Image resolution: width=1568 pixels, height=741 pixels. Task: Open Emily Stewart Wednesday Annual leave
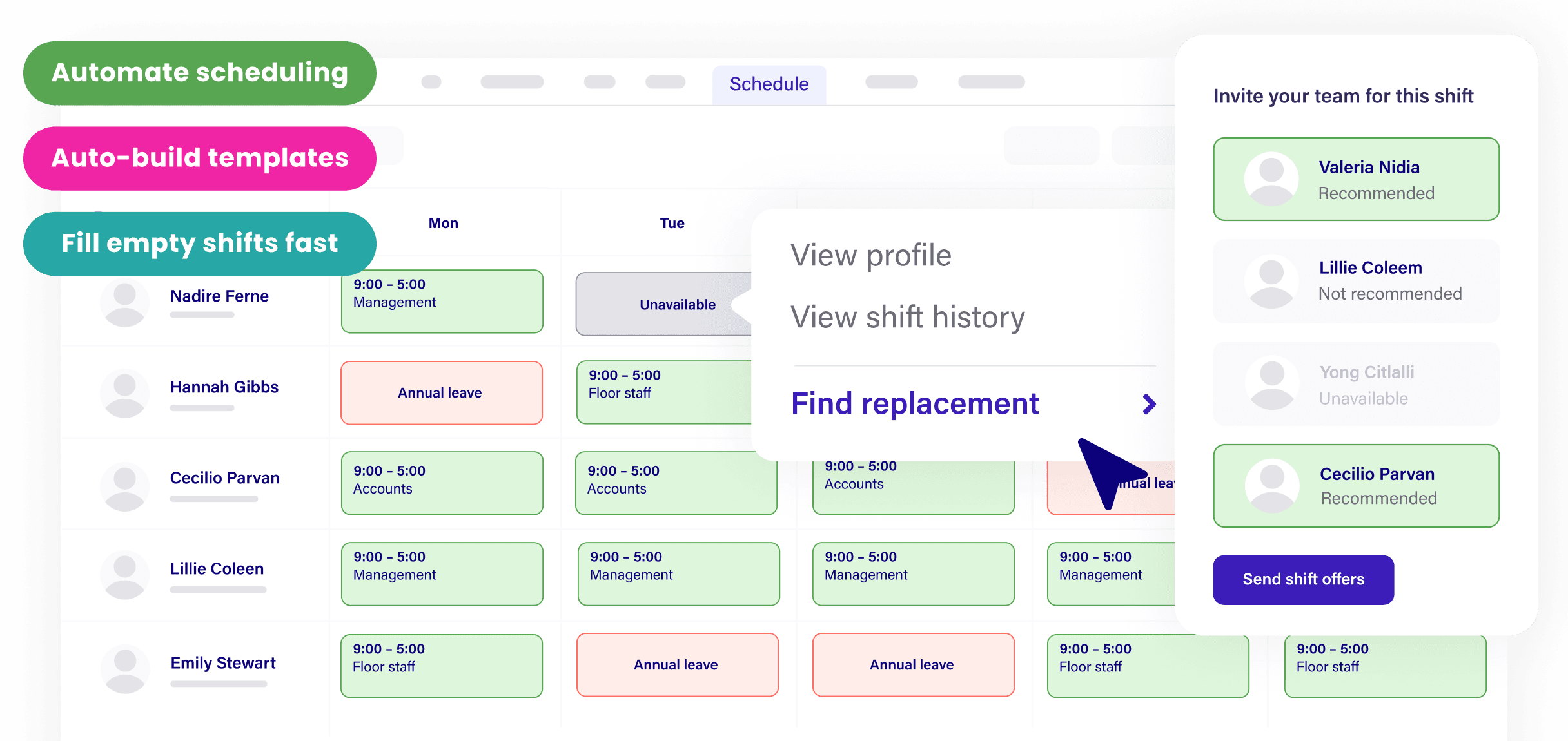(x=913, y=665)
